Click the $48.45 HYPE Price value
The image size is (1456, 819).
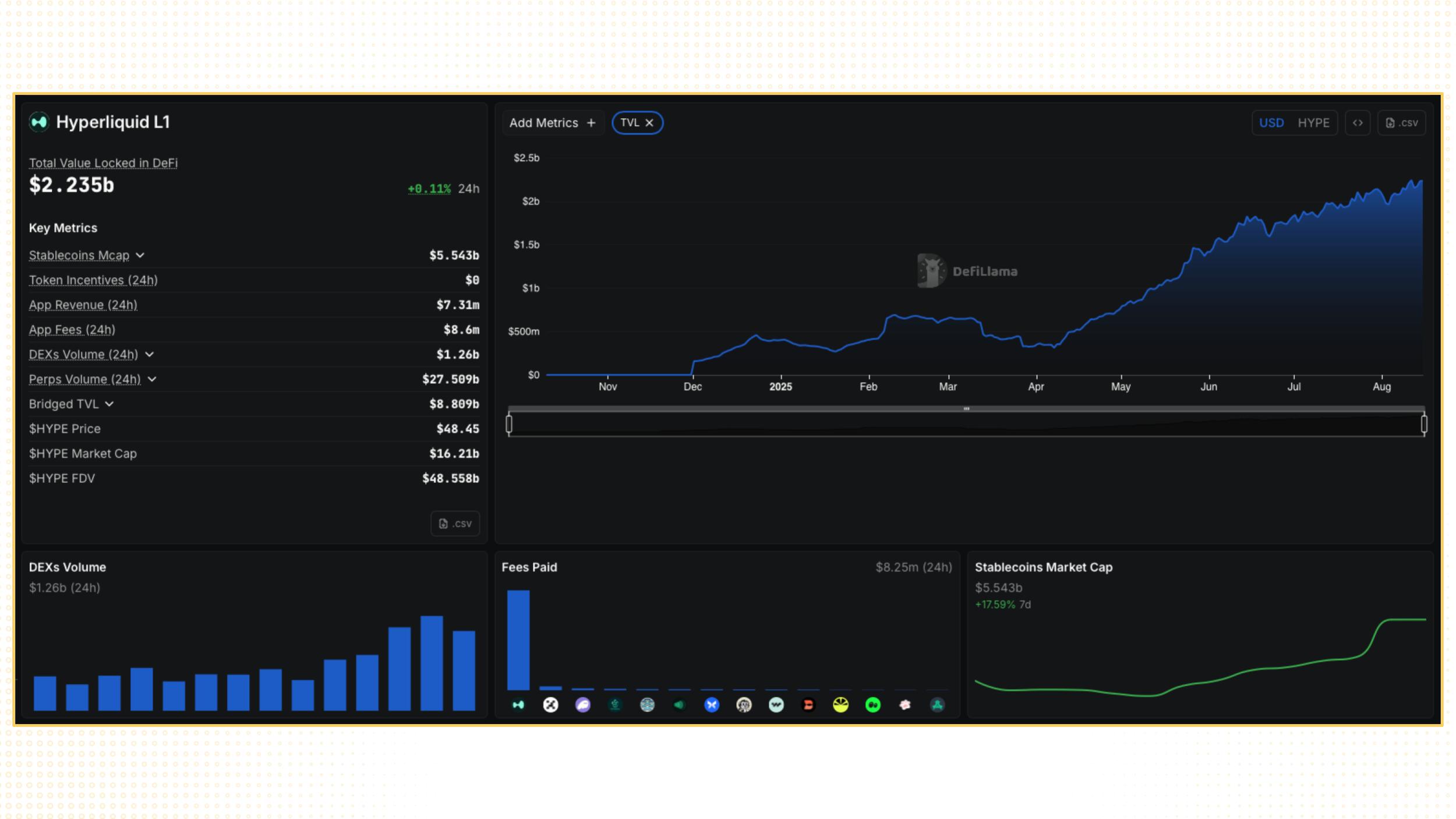[x=458, y=429]
